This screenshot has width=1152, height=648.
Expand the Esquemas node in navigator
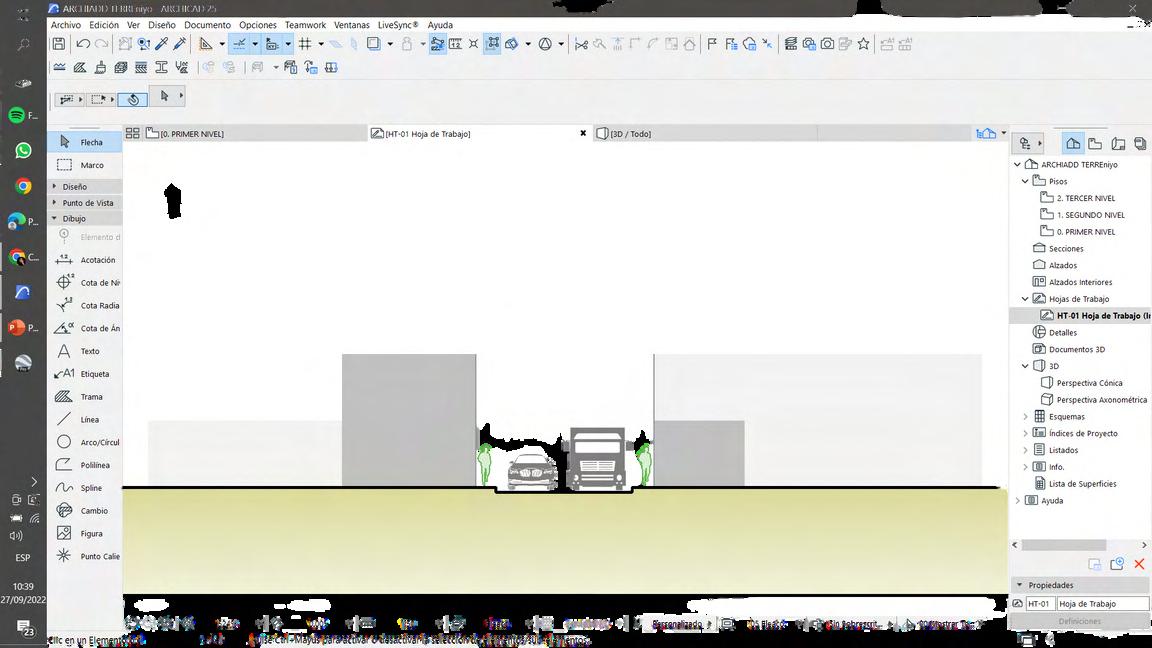[1026, 417]
